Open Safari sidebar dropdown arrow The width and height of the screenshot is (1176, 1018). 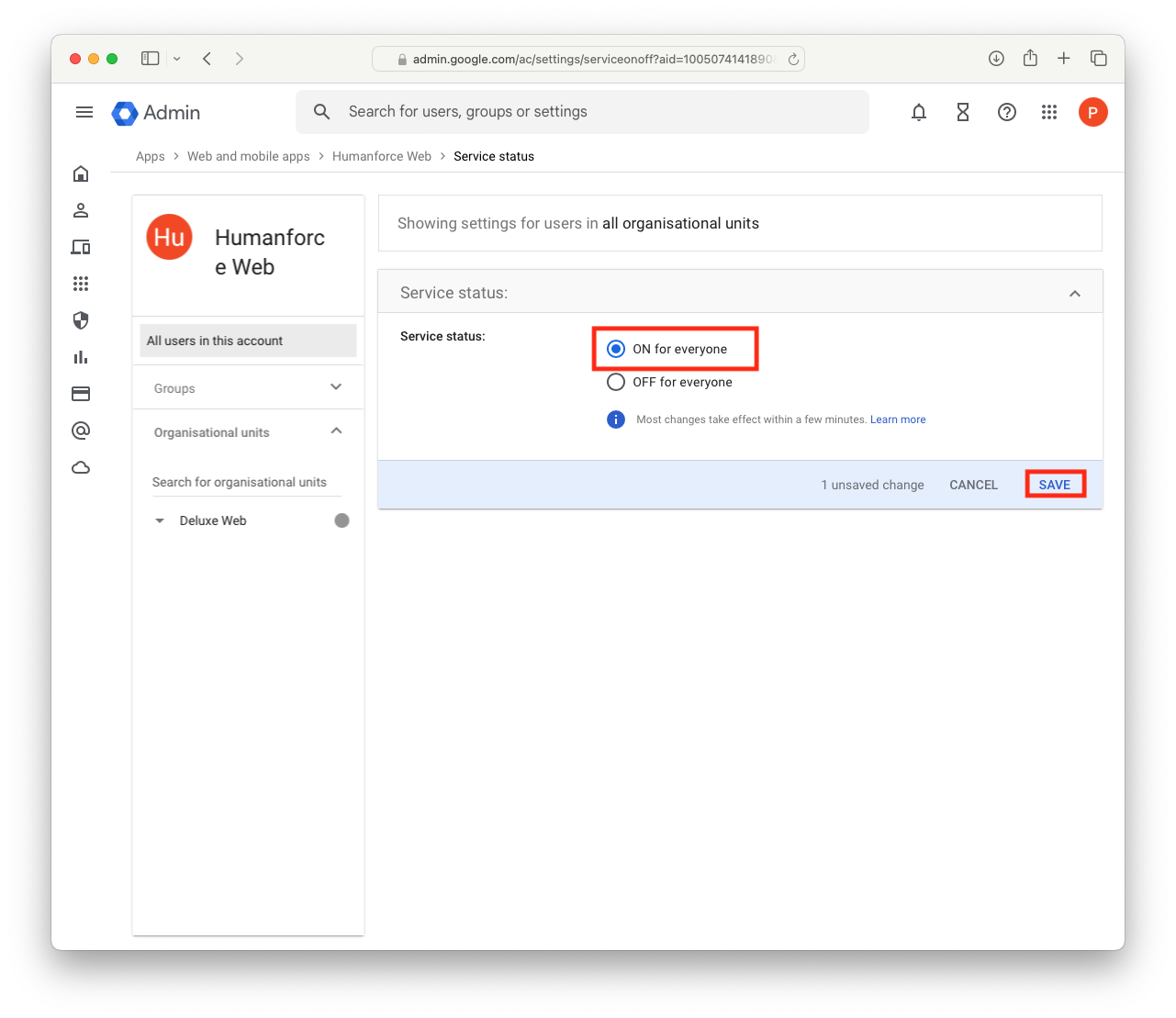click(x=177, y=59)
